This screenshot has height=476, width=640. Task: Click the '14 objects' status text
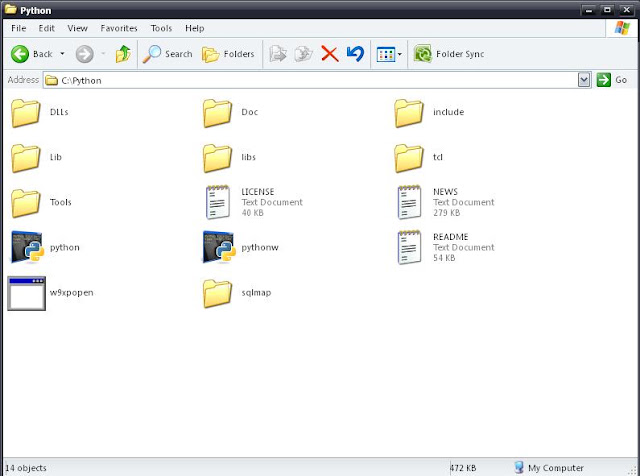click(x=26, y=468)
